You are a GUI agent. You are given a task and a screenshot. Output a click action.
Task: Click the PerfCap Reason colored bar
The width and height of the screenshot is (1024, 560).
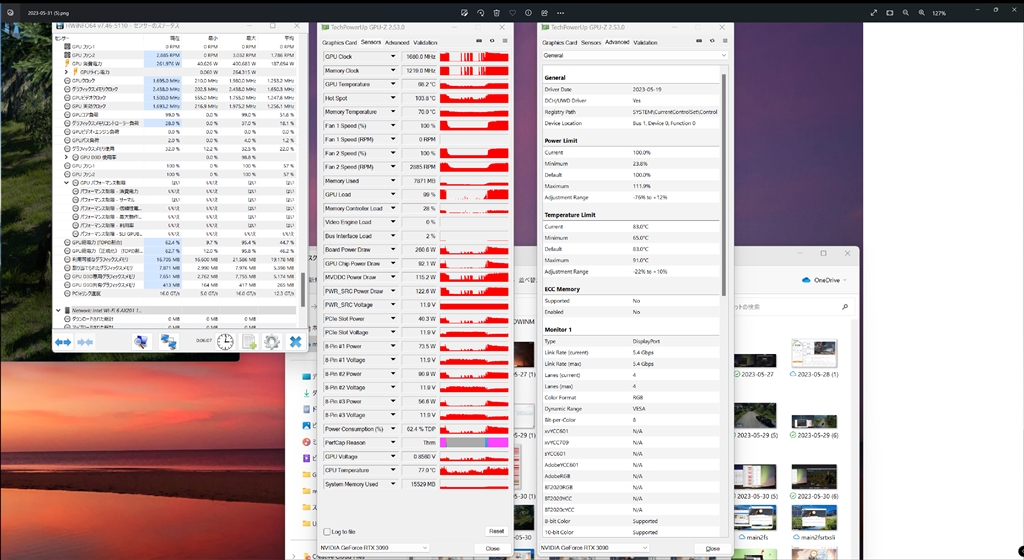click(474, 443)
